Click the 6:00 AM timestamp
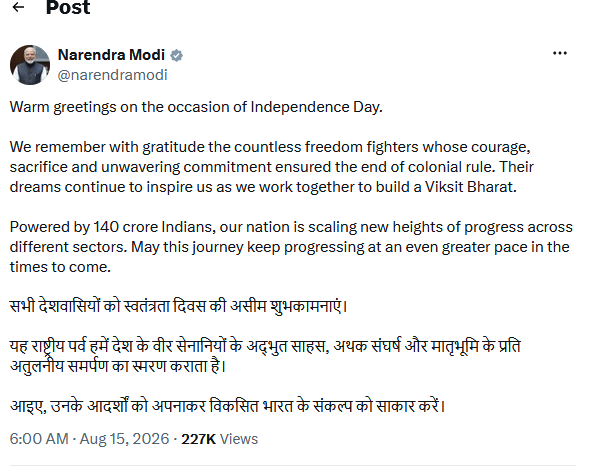591x466 pixels. tap(39, 439)
